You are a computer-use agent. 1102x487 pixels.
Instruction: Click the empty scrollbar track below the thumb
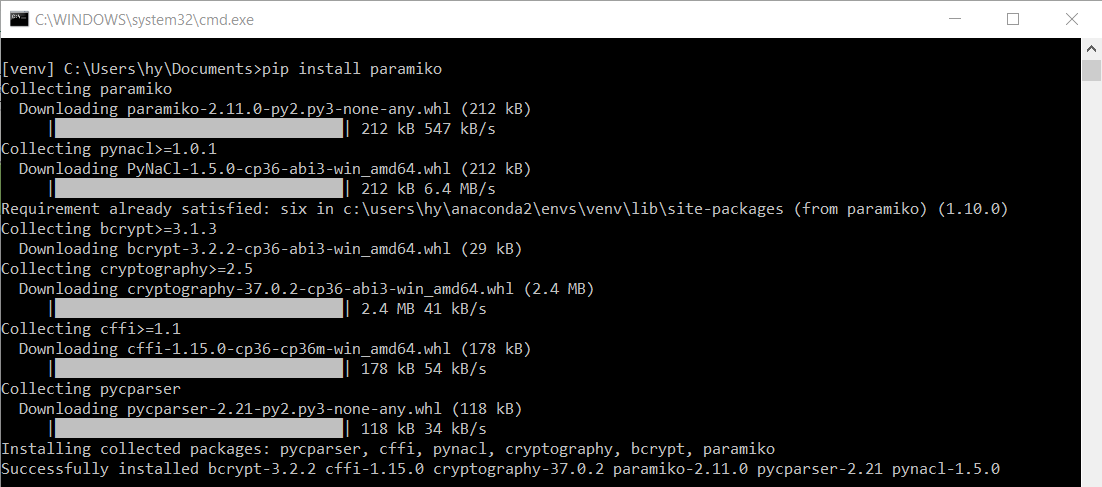pos(1092,300)
